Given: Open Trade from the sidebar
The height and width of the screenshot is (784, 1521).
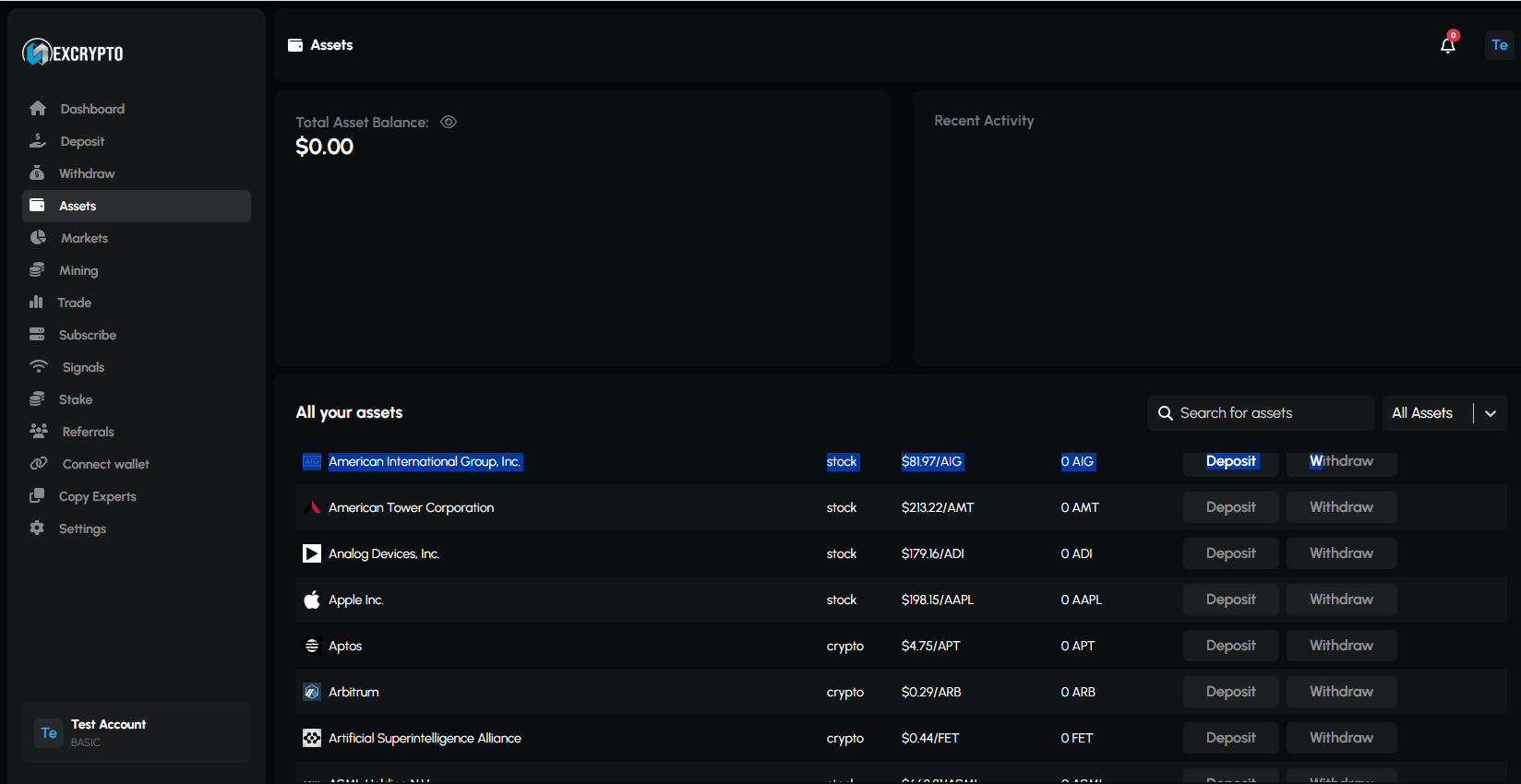Looking at the screenshot, I should (x=137, y=303).
